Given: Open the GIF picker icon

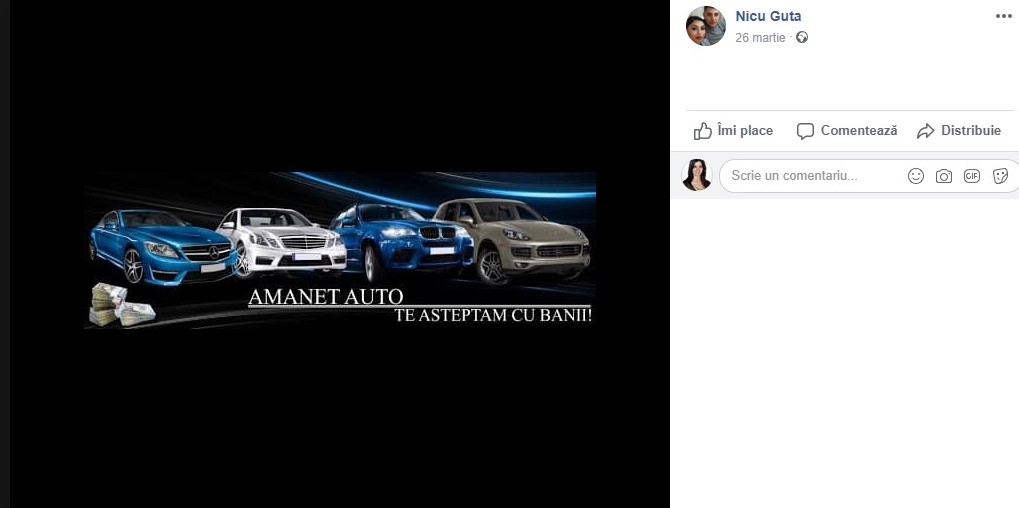Looking at the screenshot, I should pos(972,176).
